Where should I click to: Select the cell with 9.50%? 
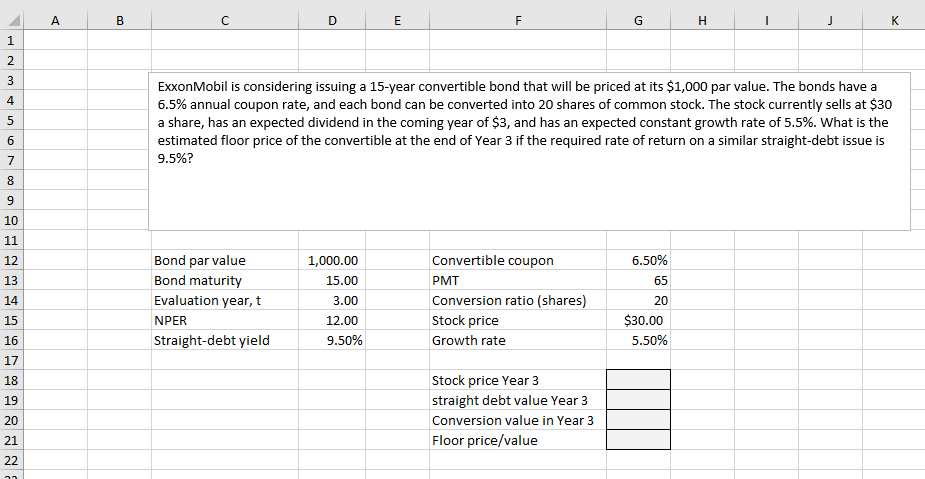coord(332,340)
